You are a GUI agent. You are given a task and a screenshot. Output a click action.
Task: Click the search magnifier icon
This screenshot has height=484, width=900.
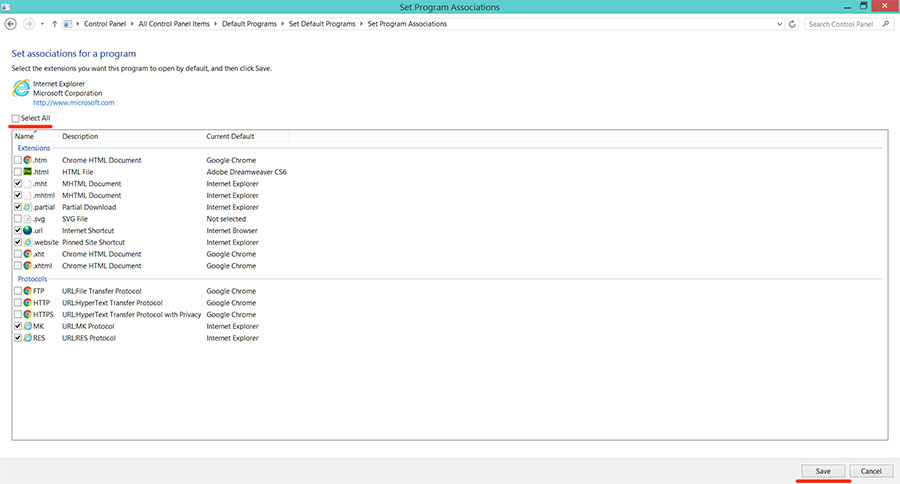pyautogui.click(x=886, y=24)
